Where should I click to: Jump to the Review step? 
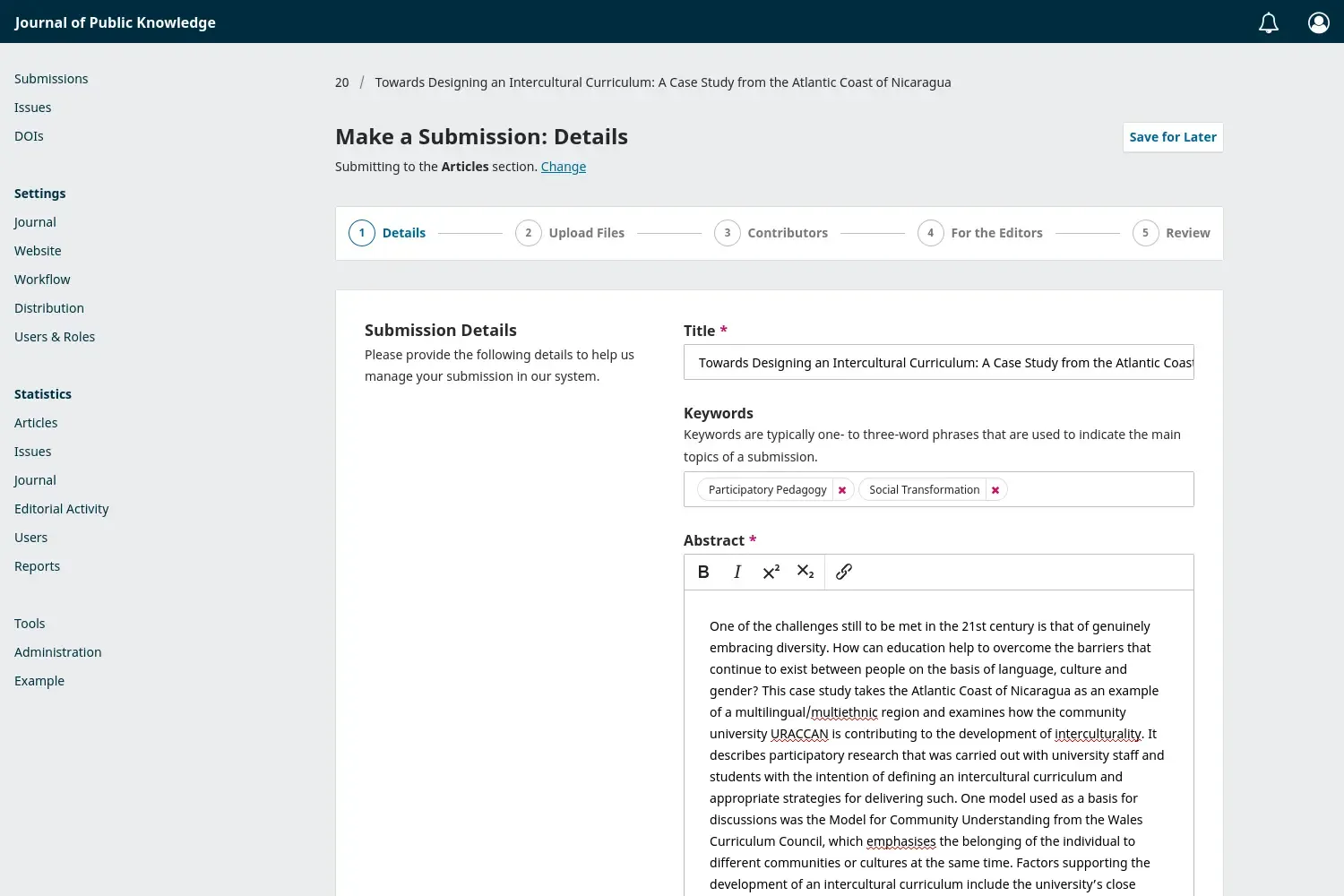[x=1187, y=233]
